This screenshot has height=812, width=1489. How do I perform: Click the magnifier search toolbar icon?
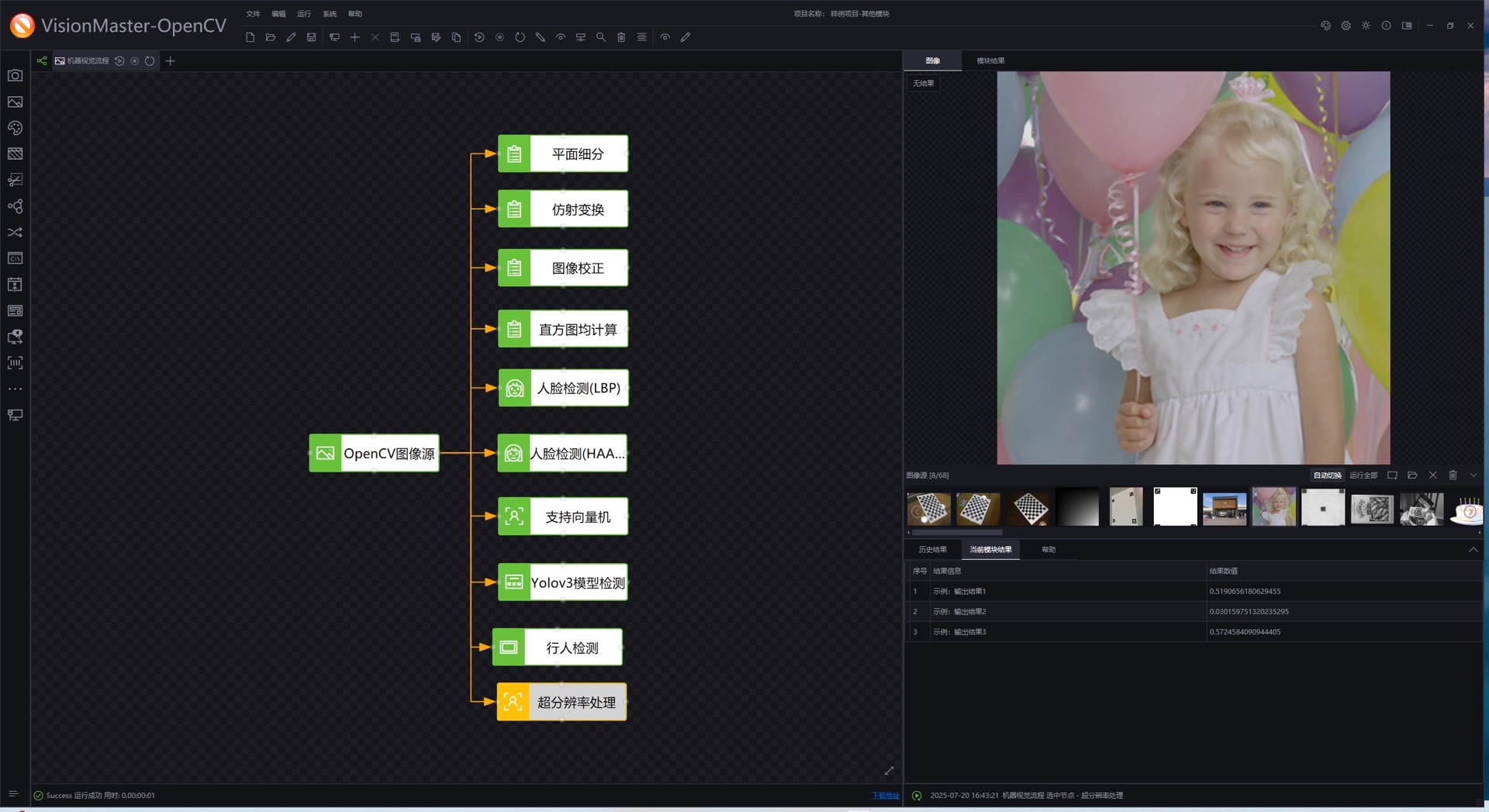coord(601,37)
